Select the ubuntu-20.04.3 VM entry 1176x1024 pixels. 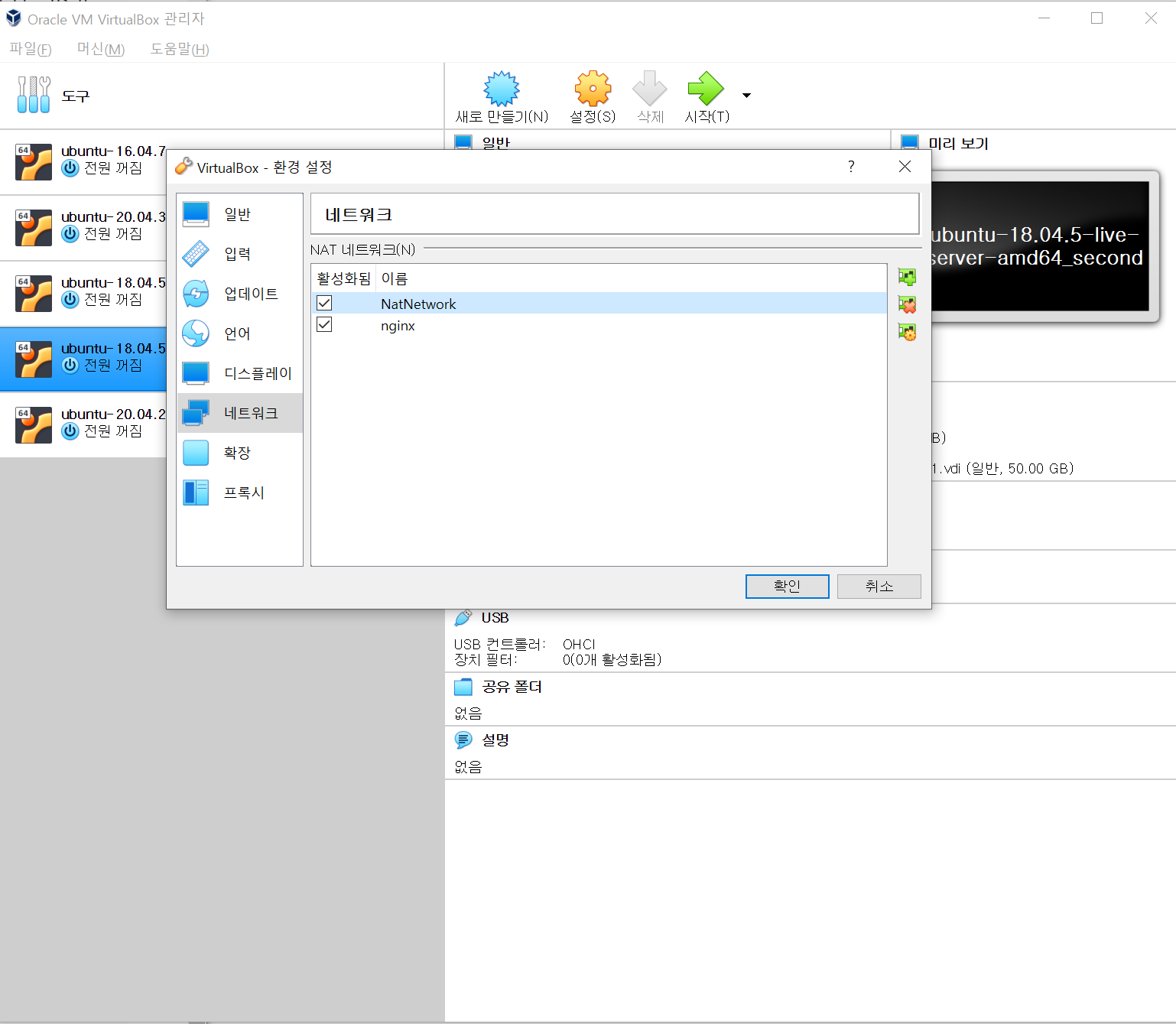tap(84, 228)
